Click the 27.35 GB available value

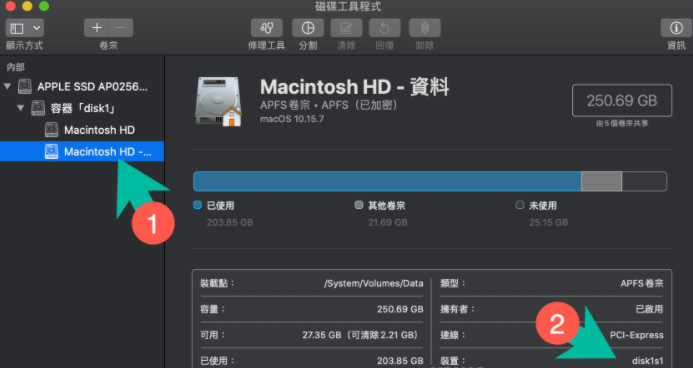pyautogui.click(x=360, y=335)
